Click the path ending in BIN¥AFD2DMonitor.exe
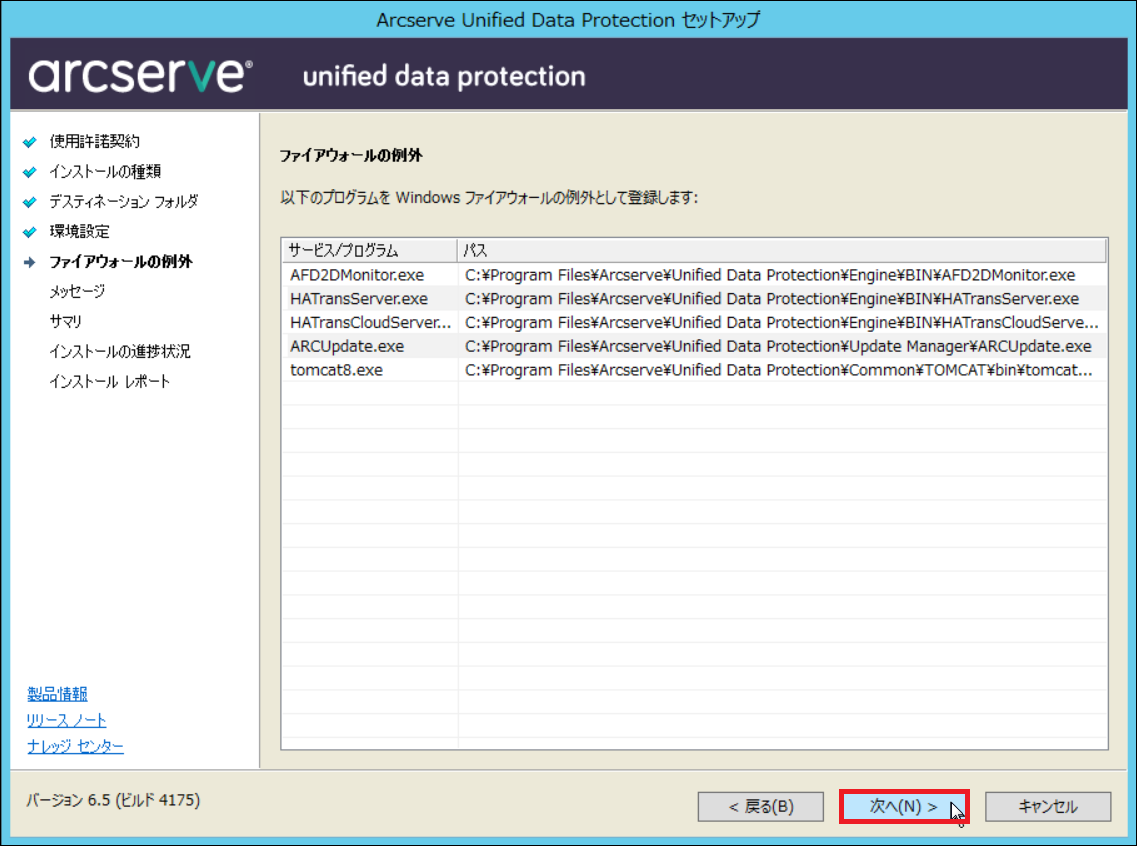Screen dimensions: 1137x846 tap(770, 275)
